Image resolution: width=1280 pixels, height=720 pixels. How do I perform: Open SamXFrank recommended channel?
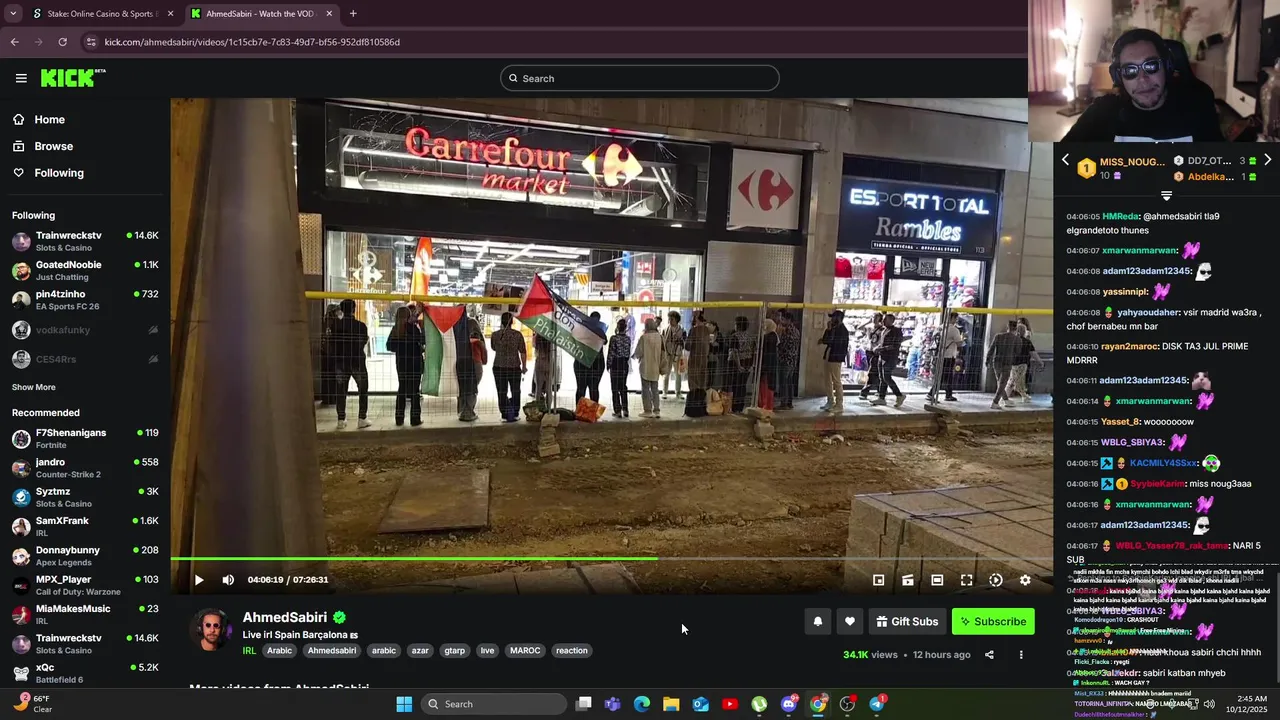pos(85,526)
